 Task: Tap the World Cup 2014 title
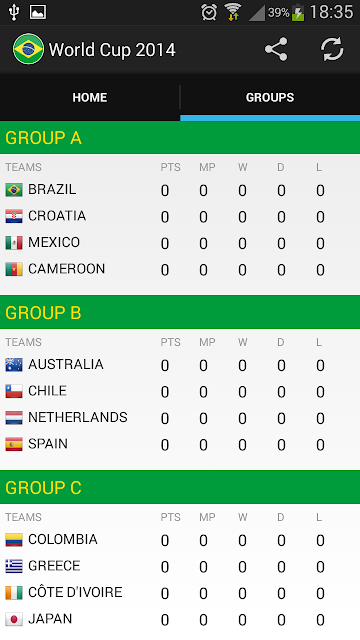click(x=112, y=50)
